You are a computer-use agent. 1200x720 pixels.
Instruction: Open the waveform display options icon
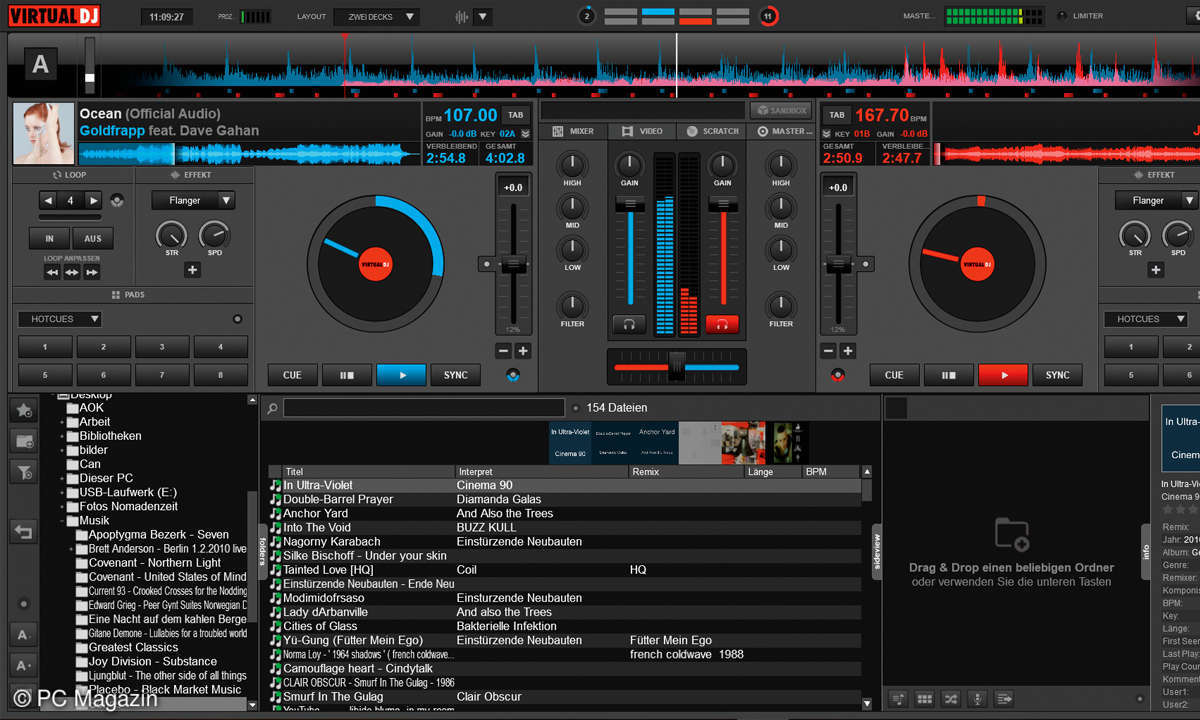pyautogui.click(x=462, y=16)
